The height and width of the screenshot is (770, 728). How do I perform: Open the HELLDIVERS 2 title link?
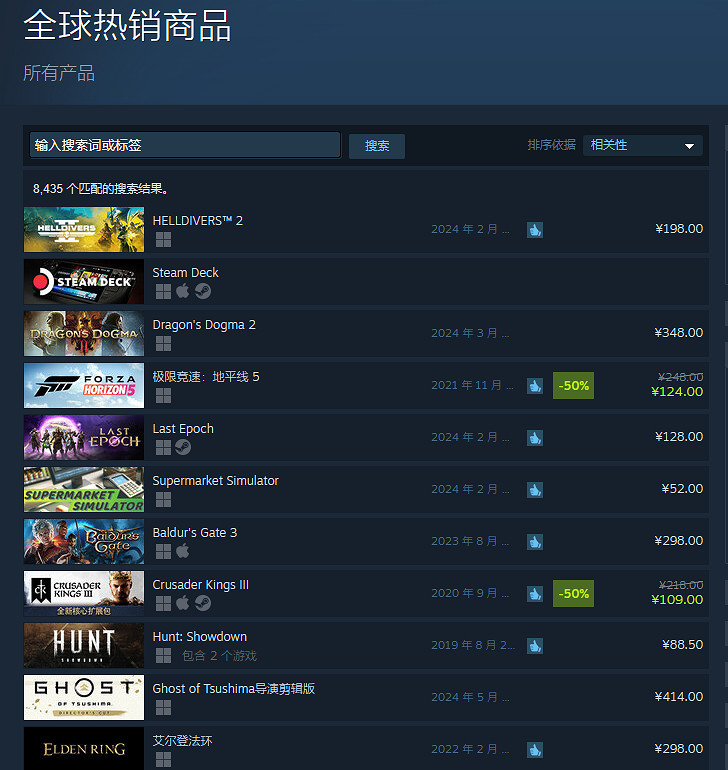197,220
